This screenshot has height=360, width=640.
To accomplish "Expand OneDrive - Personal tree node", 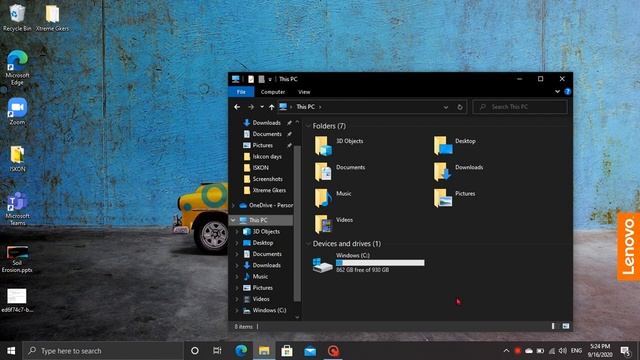I will [233, 205].
